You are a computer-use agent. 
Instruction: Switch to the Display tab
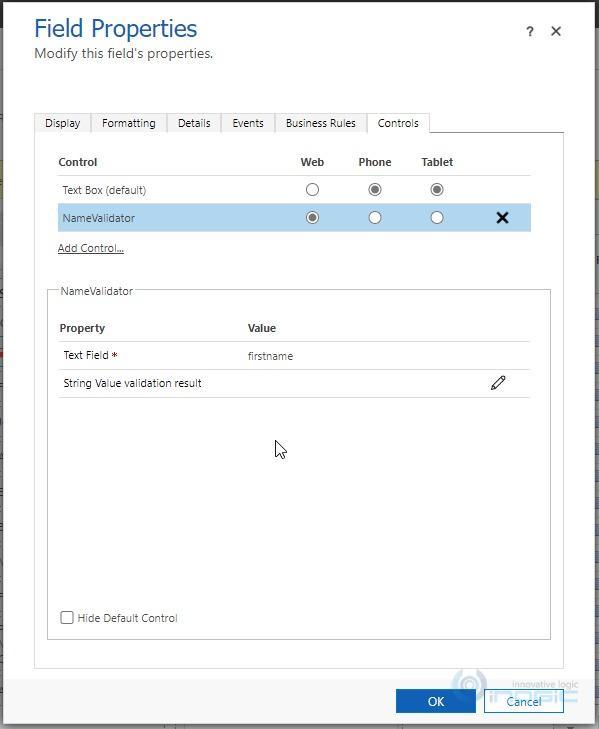click(63, 123)
